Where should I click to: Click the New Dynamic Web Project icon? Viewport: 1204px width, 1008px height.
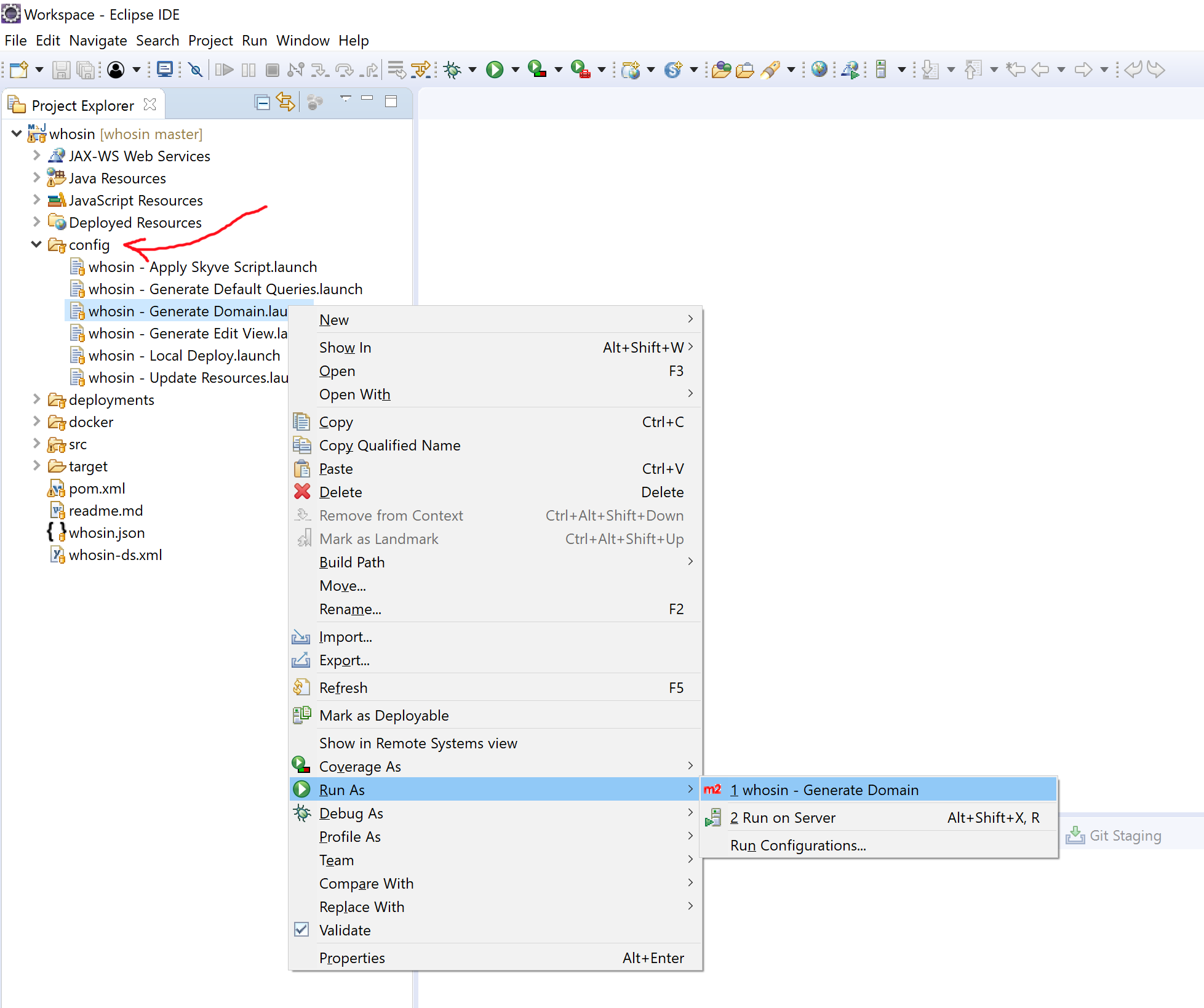click(631, 70)
